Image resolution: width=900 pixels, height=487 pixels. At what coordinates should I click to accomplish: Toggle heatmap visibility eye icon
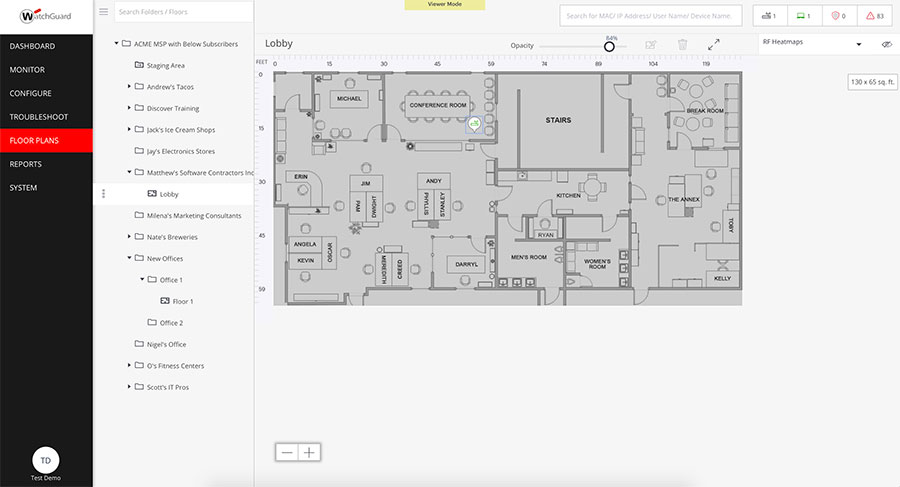(x=886, y=45)
